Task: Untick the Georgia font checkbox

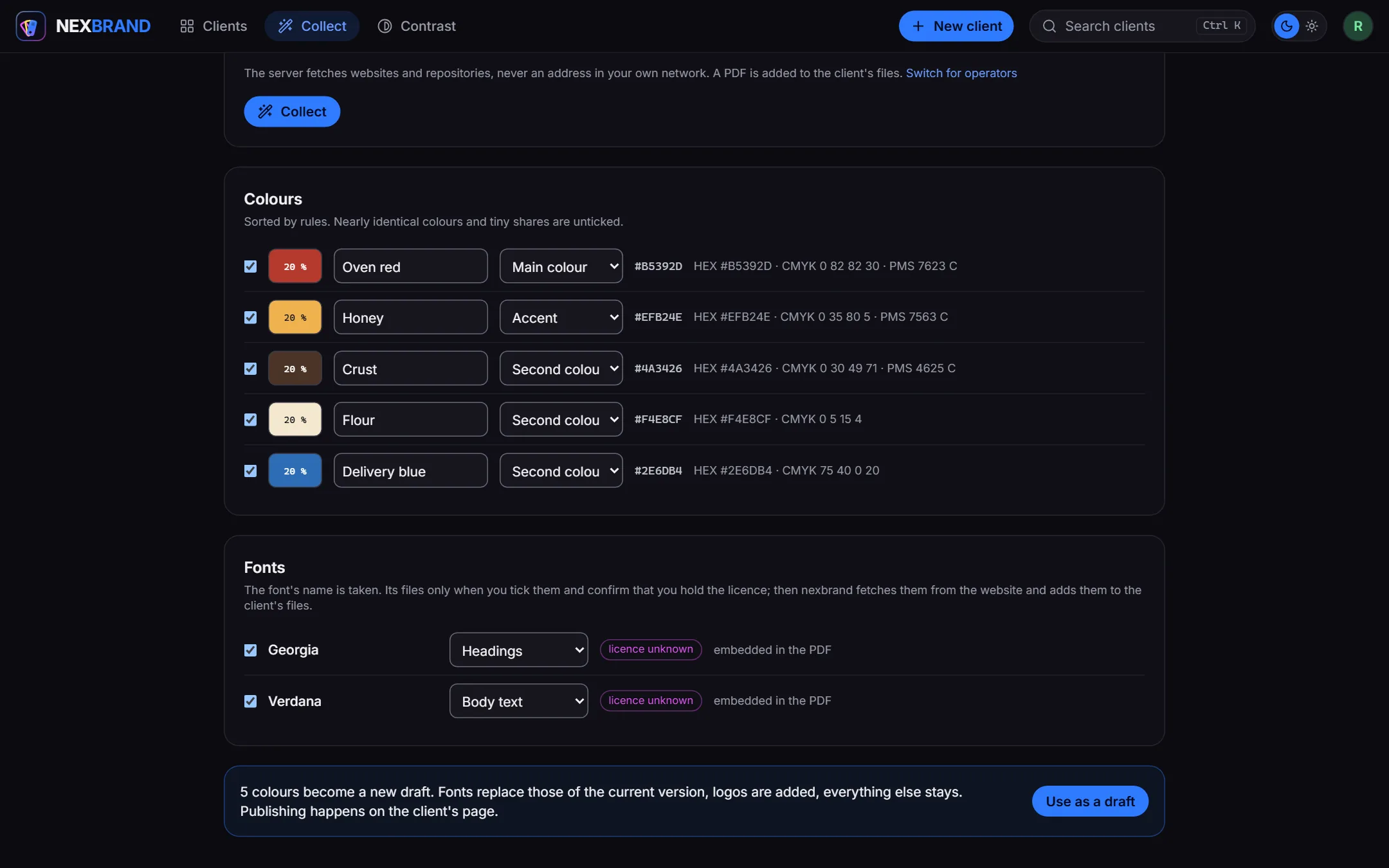Action: tap(250, 650)
